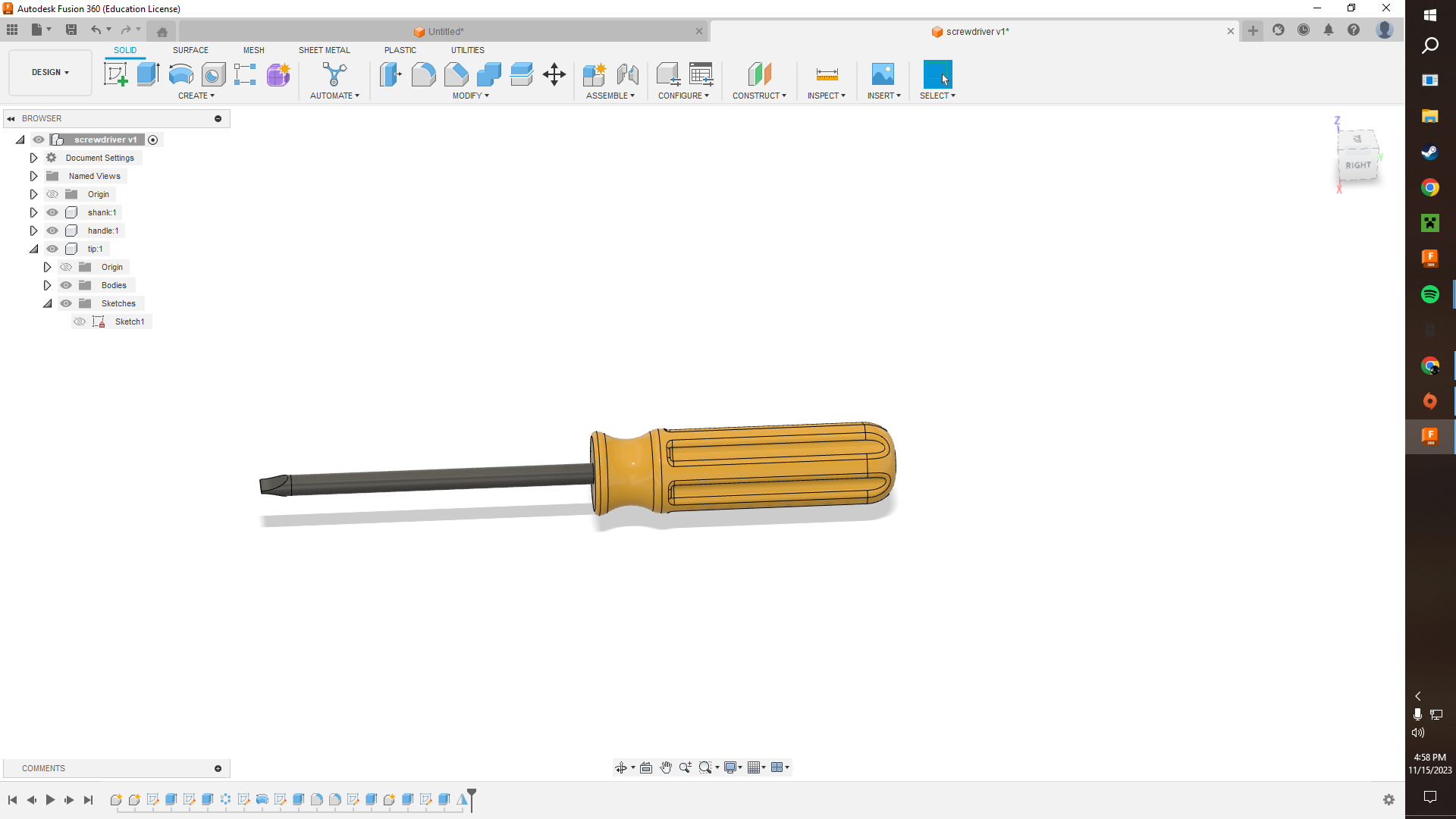Open the DESIGN workspace dropdown

click(x=49, y=72)
